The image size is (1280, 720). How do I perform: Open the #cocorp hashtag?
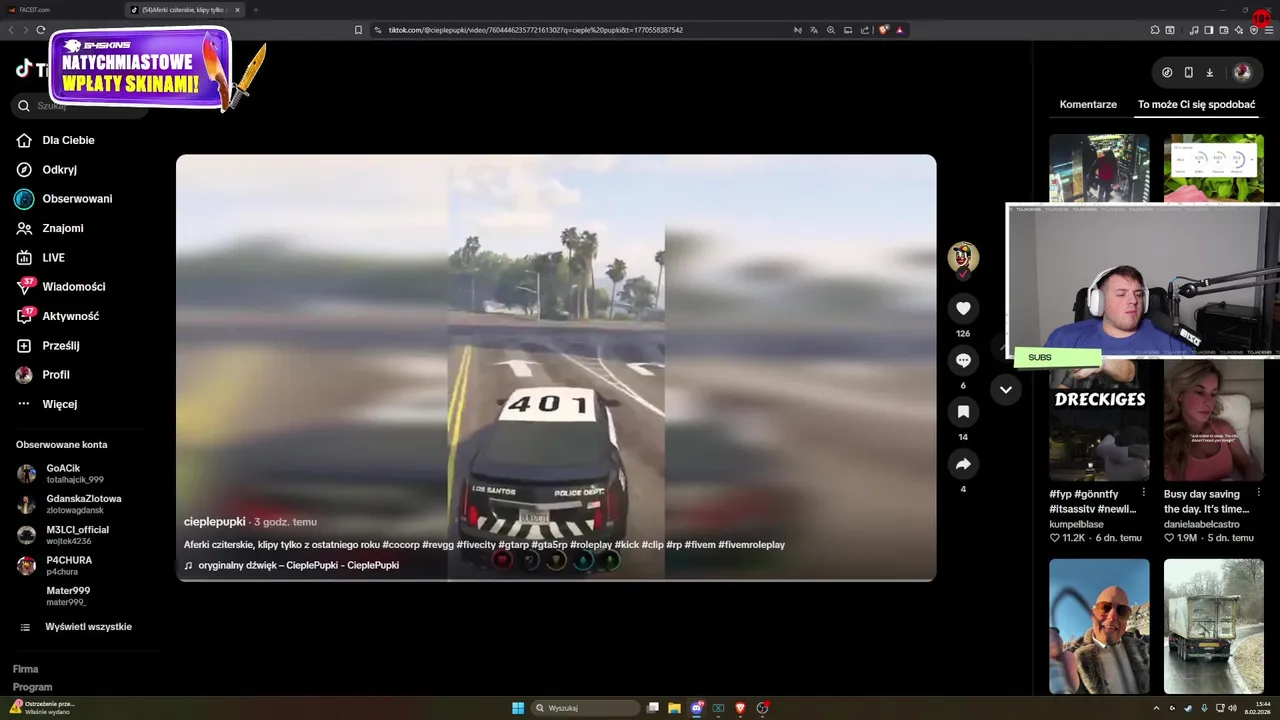tap(401, 545)
